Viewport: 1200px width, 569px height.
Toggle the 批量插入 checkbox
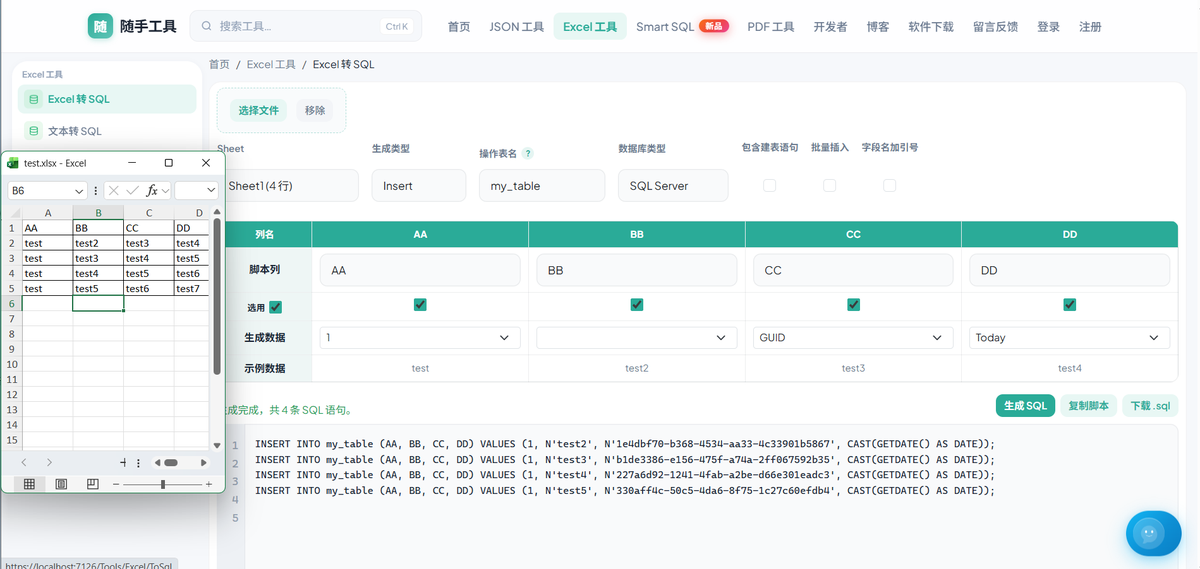pyautogui.click(x=829, y=185)
